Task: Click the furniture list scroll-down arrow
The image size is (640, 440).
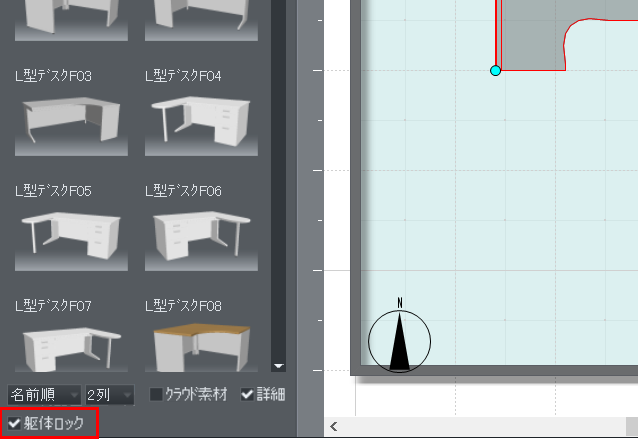Action: (x=279, y=367)
